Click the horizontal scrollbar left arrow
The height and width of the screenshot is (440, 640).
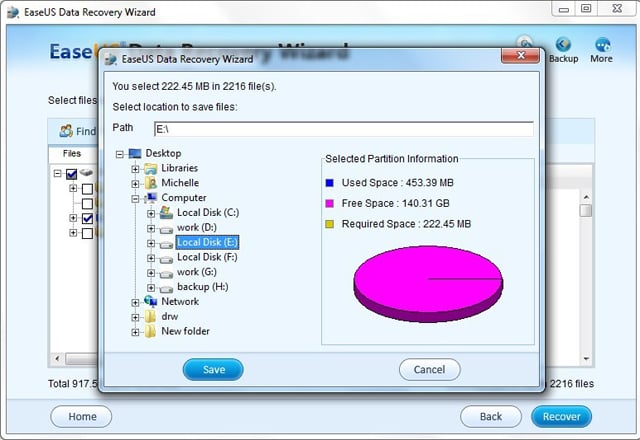(x=58, y=359)
